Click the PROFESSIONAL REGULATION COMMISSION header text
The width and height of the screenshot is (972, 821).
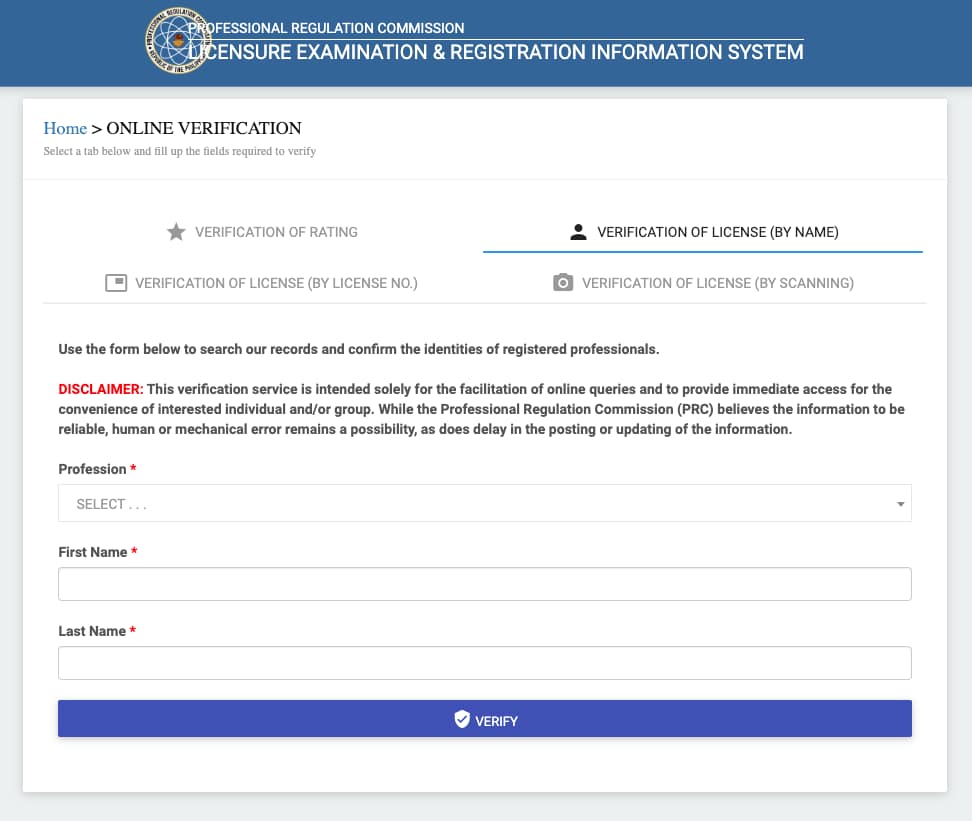pyautogui.click(x=332, y=27)
